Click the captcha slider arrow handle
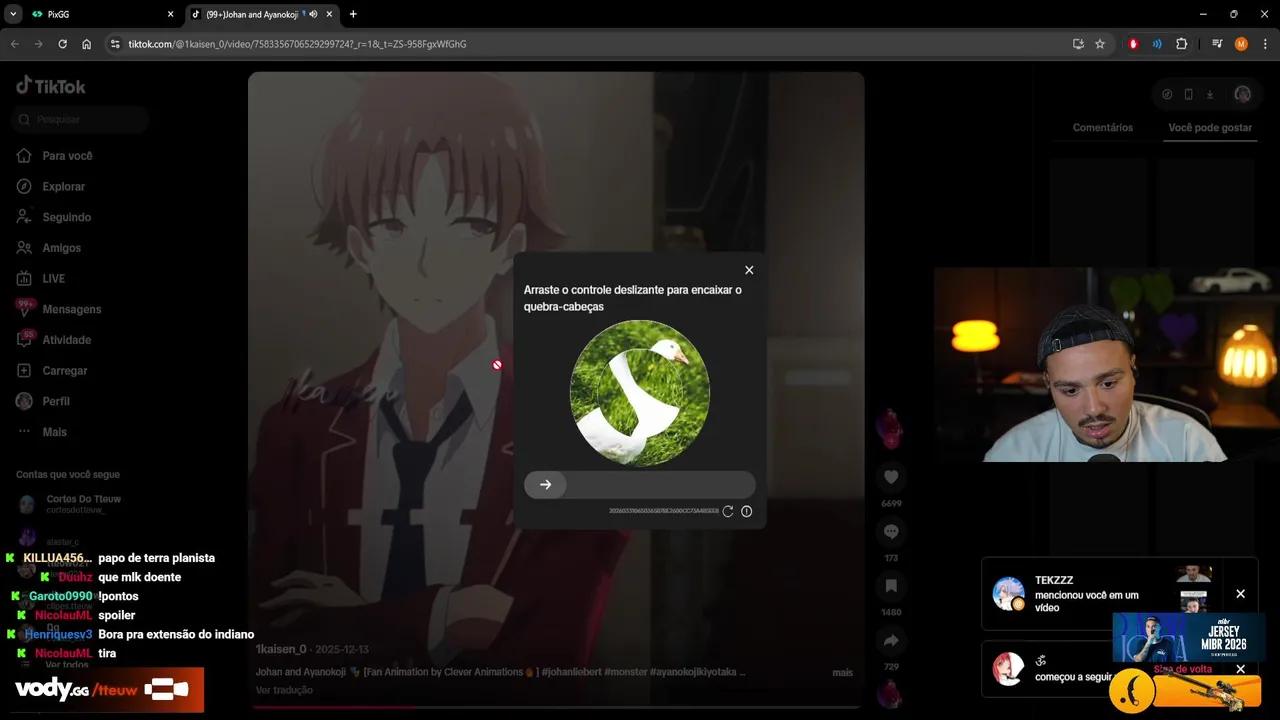The width and height of the screenshot is (1280, 720). click(x=545, y=485)
